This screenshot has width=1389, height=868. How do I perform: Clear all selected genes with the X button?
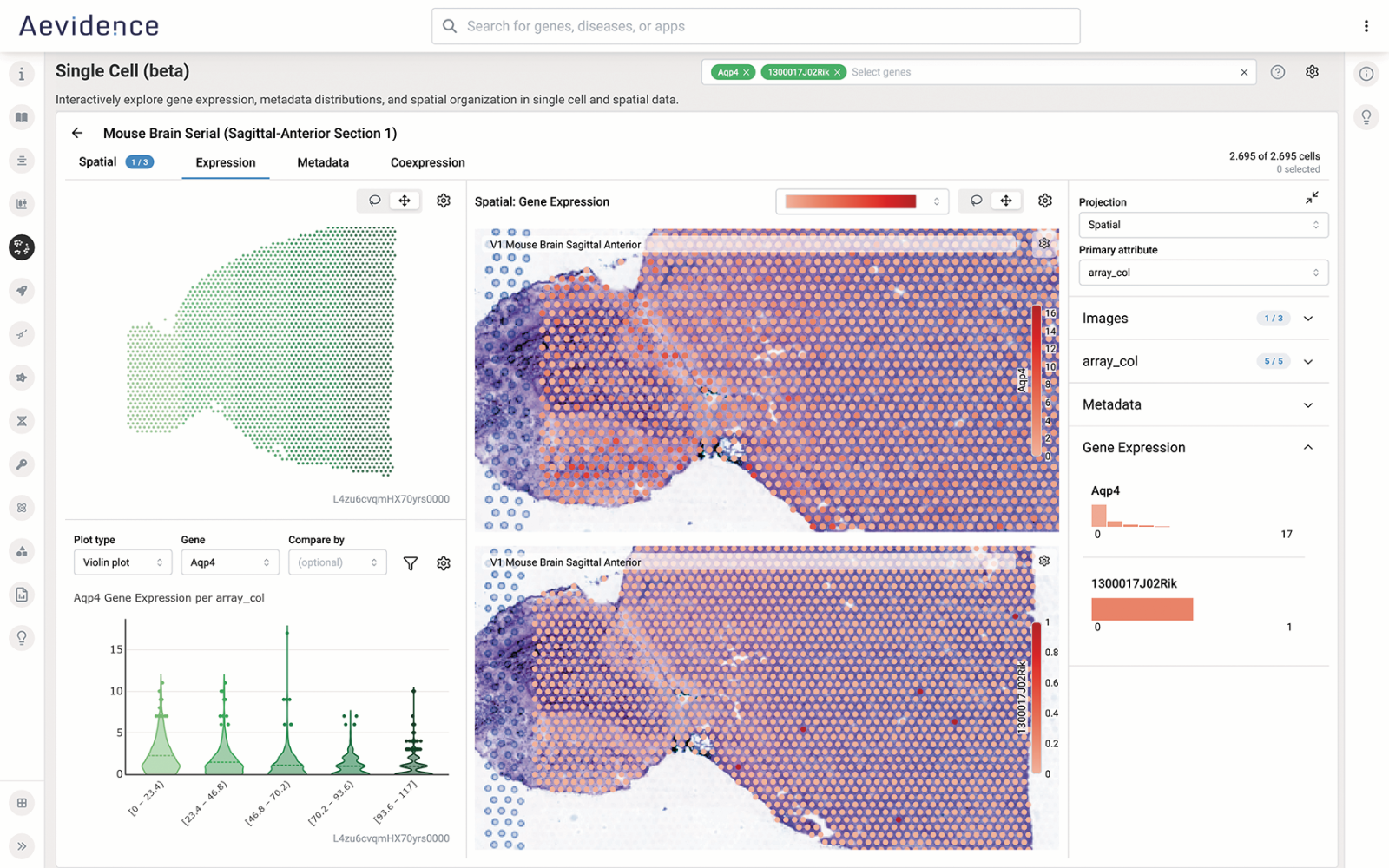(1244, 72)
